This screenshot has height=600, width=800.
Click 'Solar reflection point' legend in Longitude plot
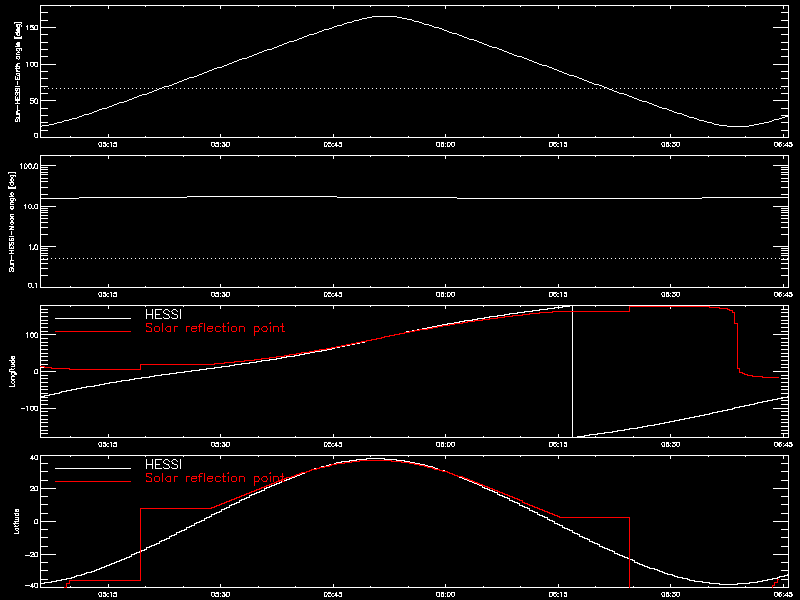pyautogui.click(x=215, y=328)
